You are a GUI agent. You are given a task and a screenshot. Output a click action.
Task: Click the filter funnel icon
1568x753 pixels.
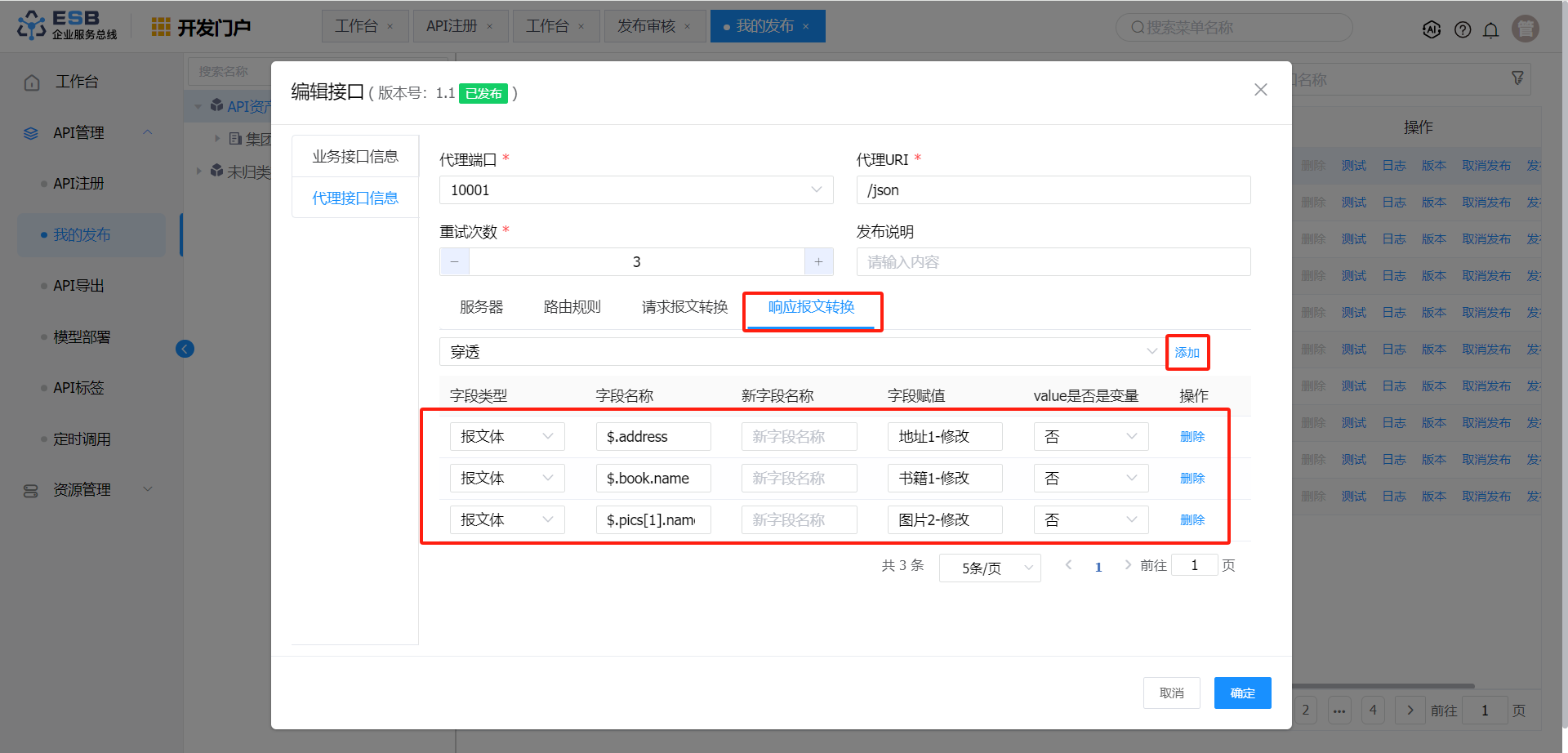pos(1517,78)
